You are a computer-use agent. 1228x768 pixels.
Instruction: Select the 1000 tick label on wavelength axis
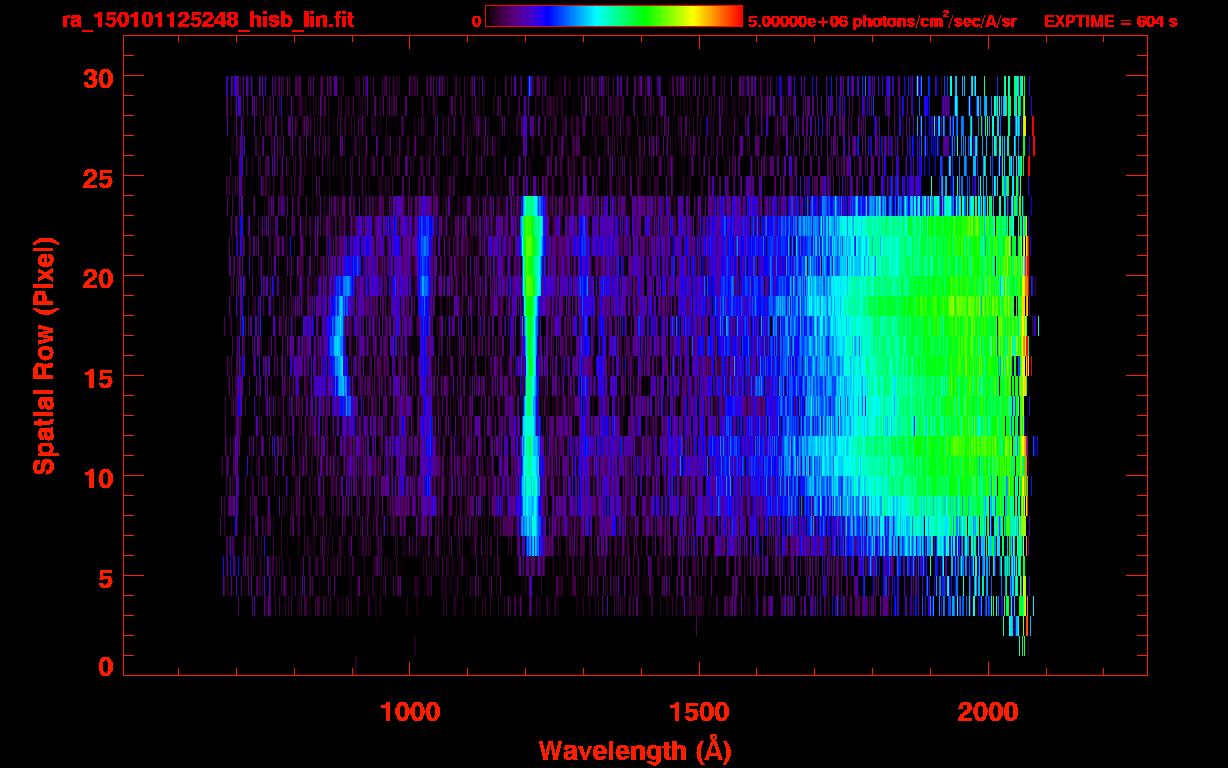[409, 712]
